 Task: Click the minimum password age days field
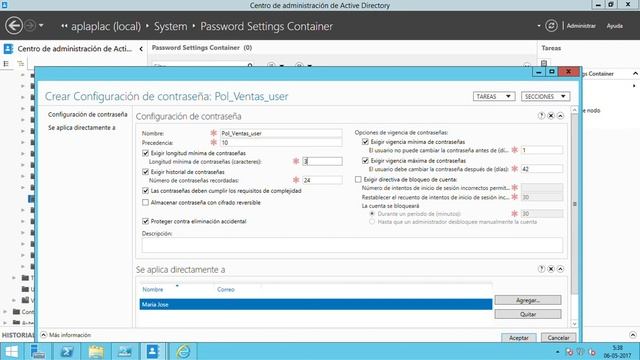point(542,150)
